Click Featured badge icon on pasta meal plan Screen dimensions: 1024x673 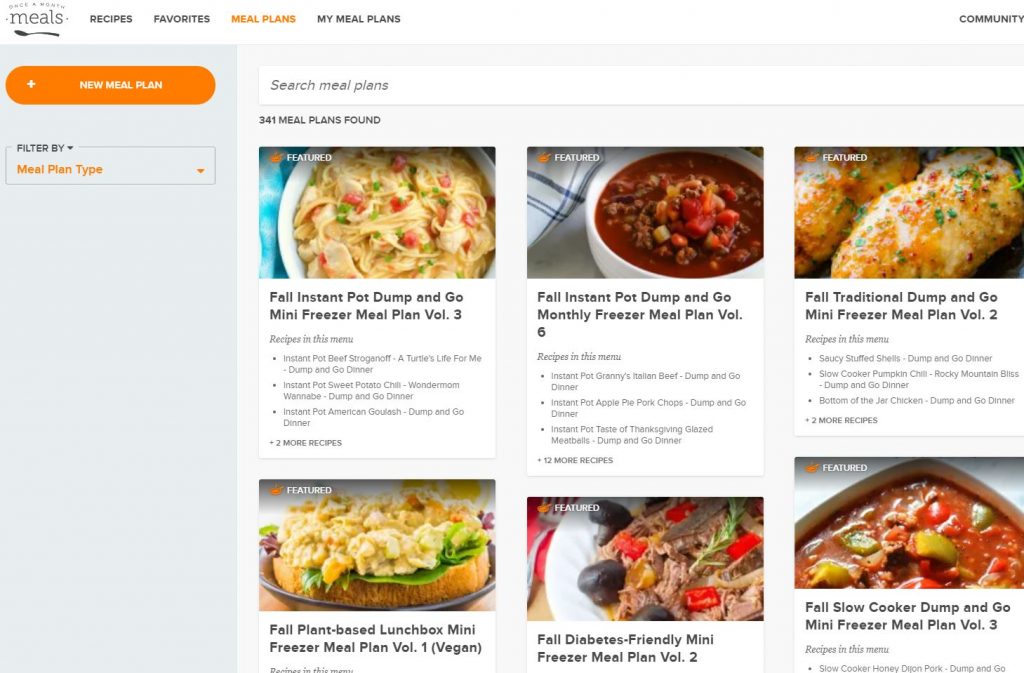point(276,157)
